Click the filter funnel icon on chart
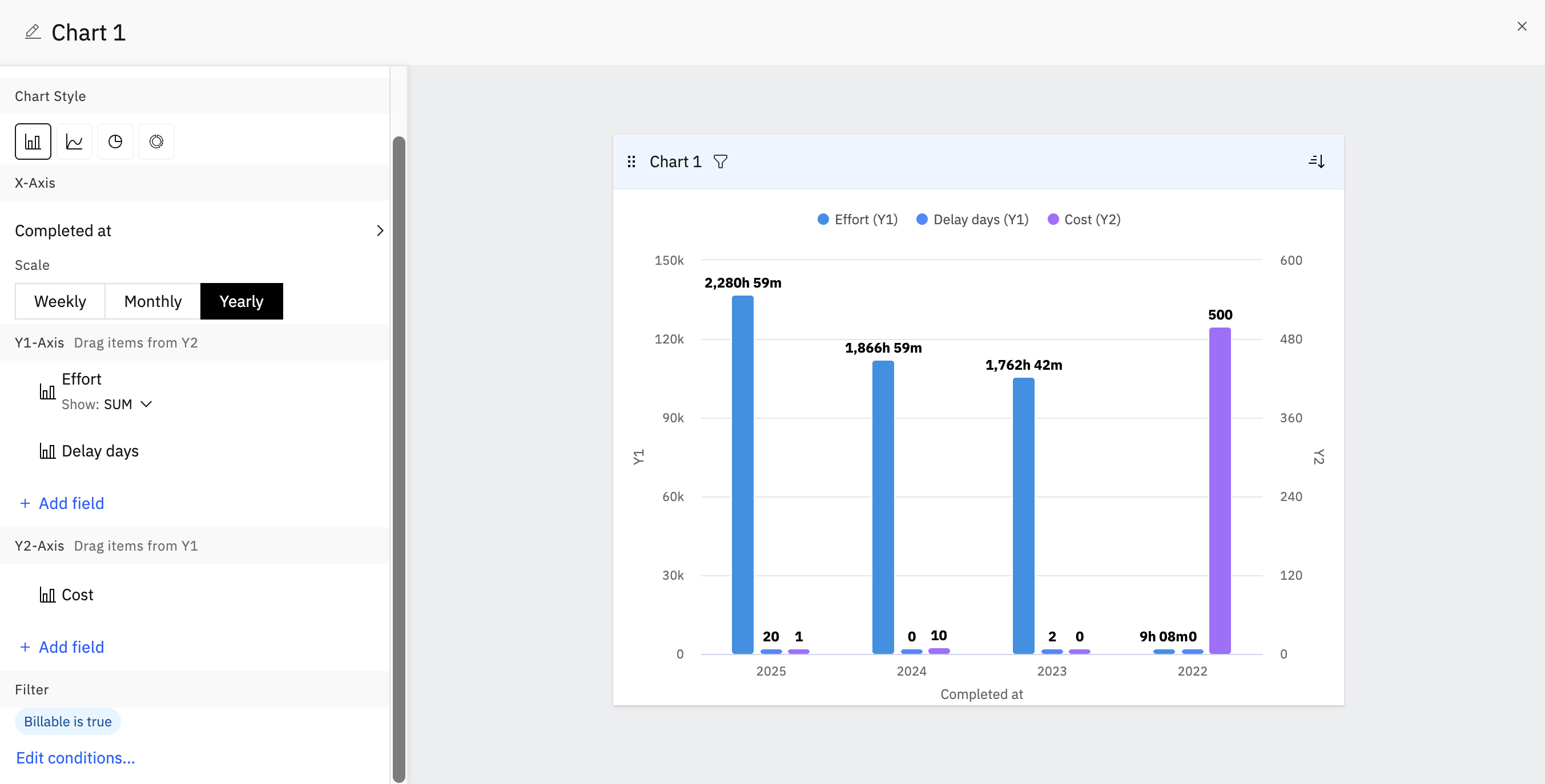 (x=721, y=162)
